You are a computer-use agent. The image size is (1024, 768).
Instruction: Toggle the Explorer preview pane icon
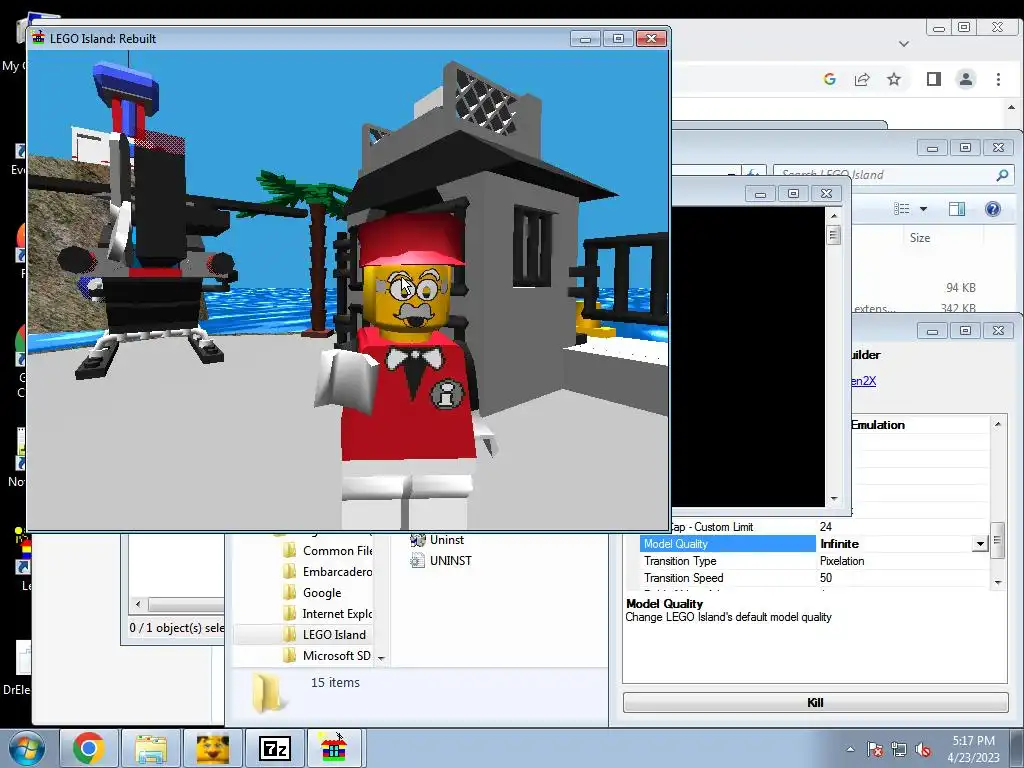pos(957,209)
